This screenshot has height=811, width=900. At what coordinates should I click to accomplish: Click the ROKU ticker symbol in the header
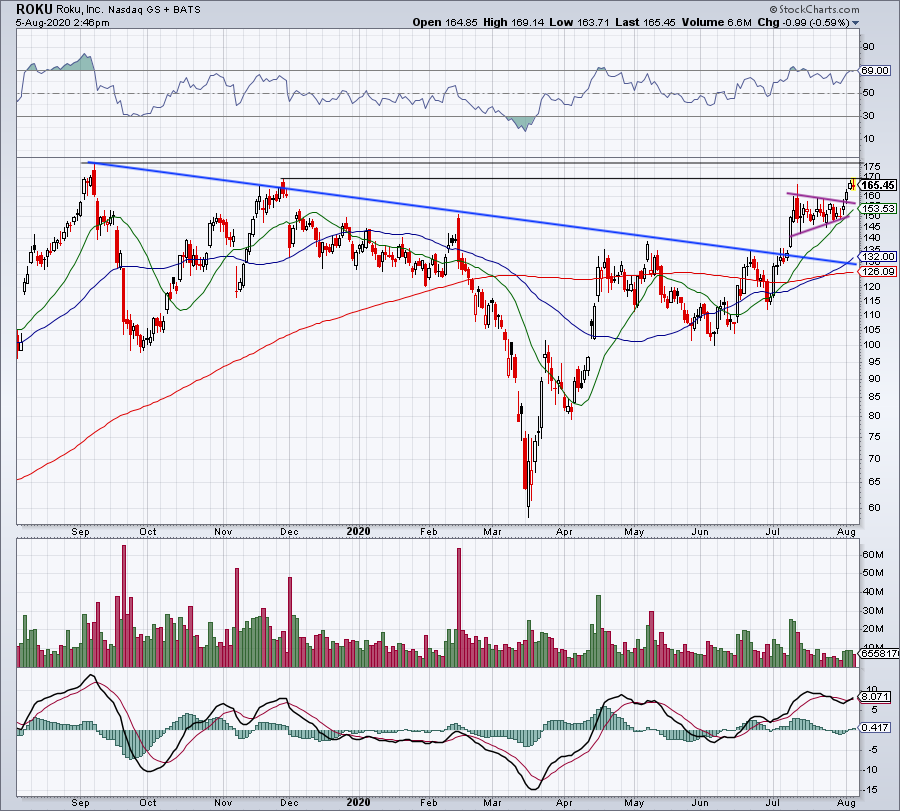tap(34, 9)
